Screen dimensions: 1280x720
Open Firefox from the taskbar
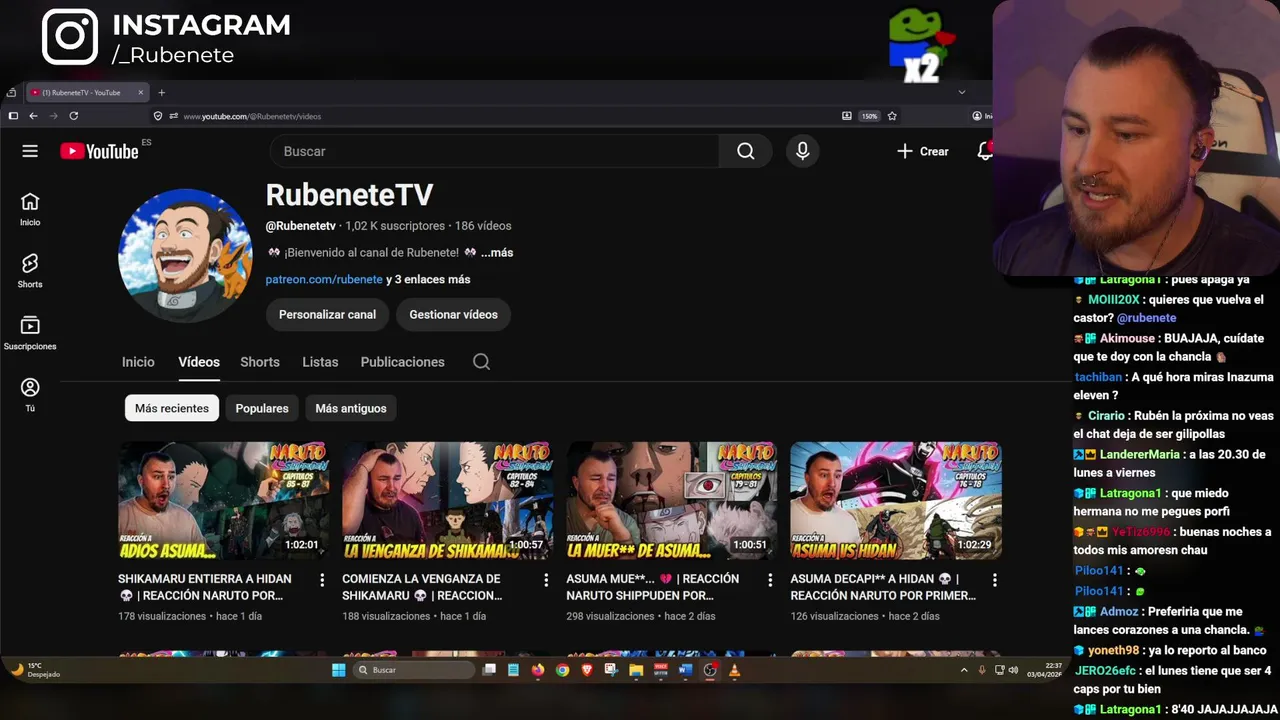pos(538,670)
